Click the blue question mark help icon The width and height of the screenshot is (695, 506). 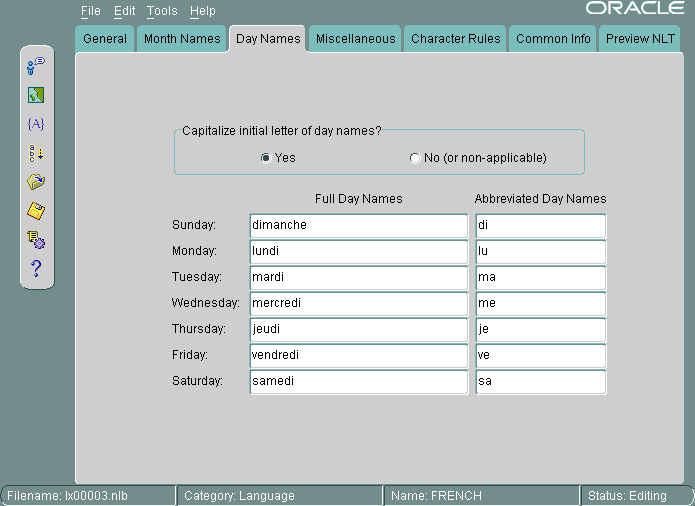(36, 268)
